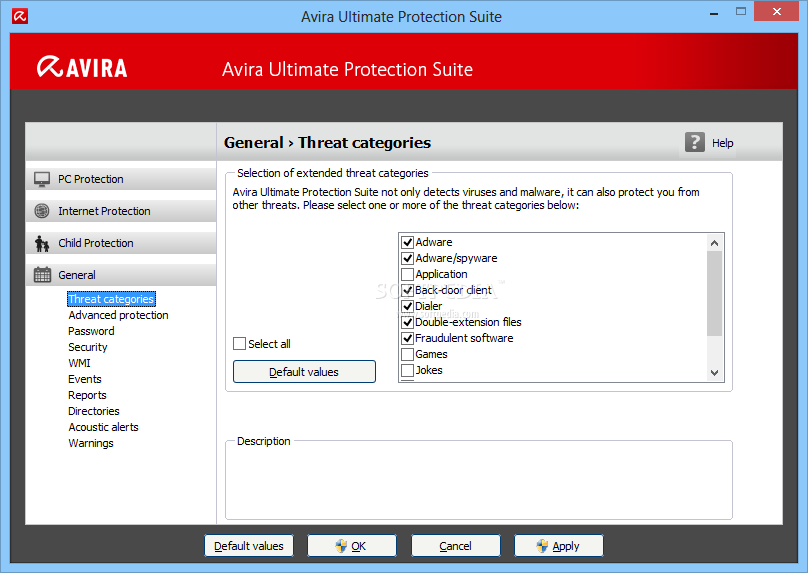Maximize the Avira window
Screen dimensions: 808x573
740,12
